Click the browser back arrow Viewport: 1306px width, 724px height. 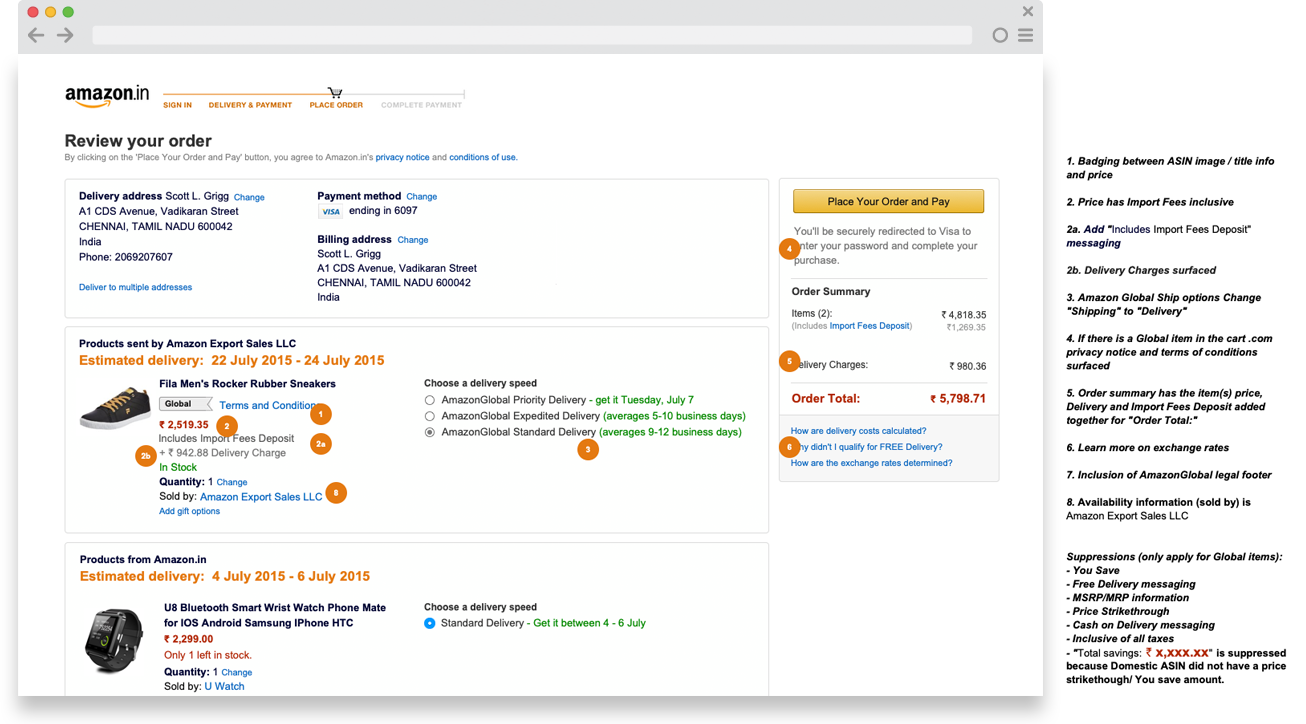(36, 35)
